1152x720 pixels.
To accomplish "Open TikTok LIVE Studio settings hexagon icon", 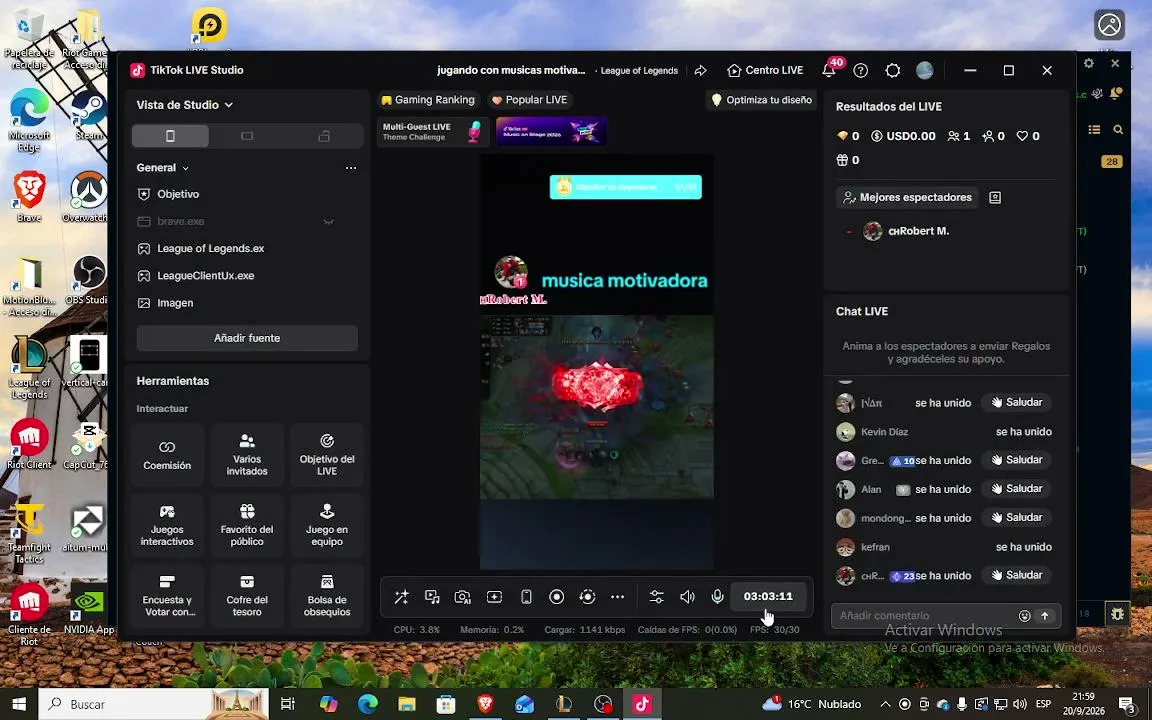I will coord(893,71).
